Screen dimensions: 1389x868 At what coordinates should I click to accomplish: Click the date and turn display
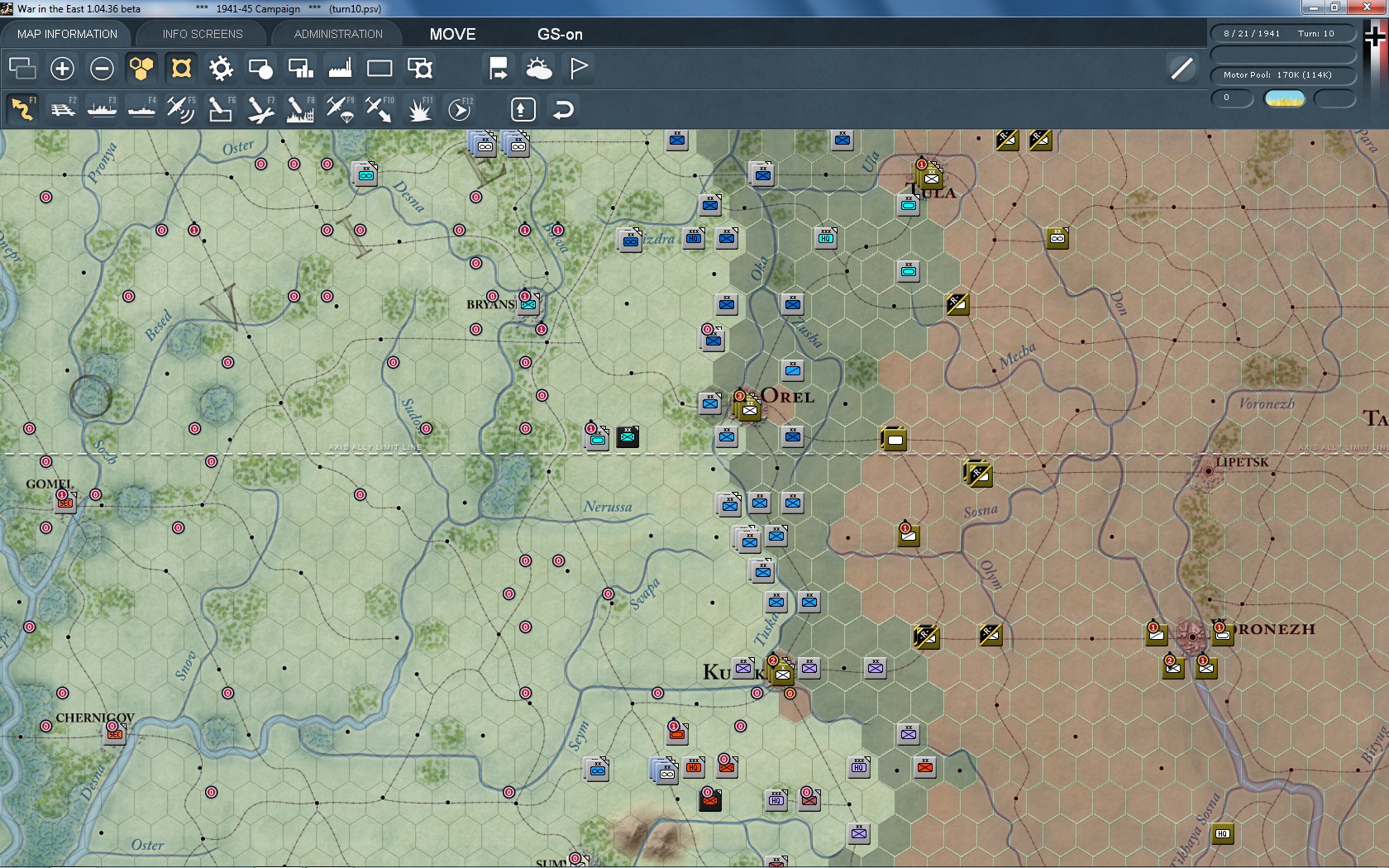coord(1283,34)
